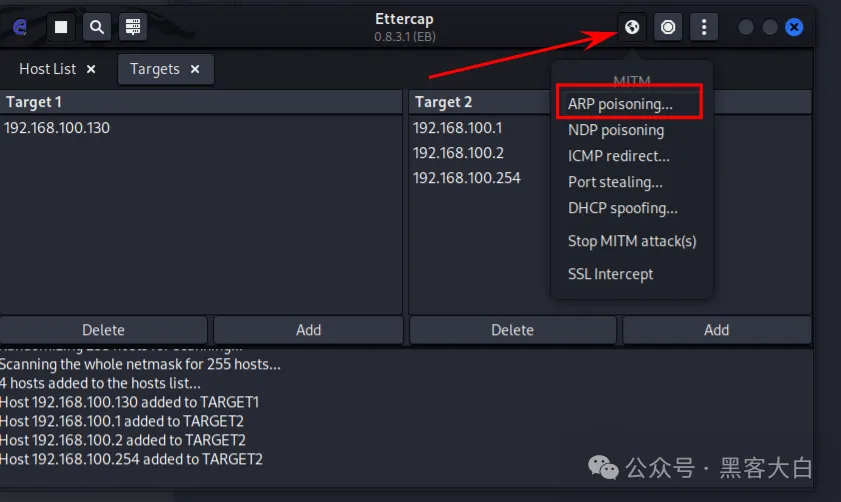The height and width of the screenshot is (502, 841).
Task: Close the Host List tab
Action: (x=91, y=69)
